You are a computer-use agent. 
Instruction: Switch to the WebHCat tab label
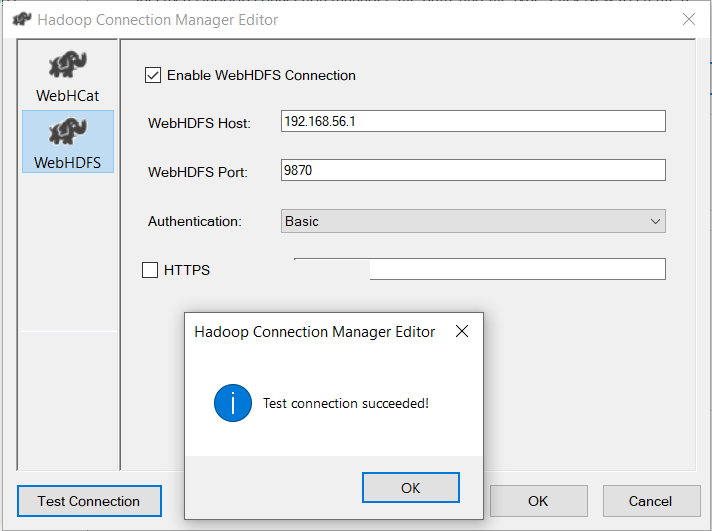67,97
